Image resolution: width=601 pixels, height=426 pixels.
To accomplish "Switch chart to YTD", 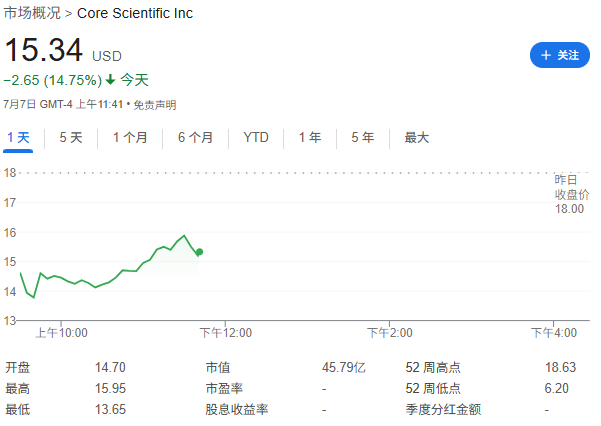I will point(256,137).
